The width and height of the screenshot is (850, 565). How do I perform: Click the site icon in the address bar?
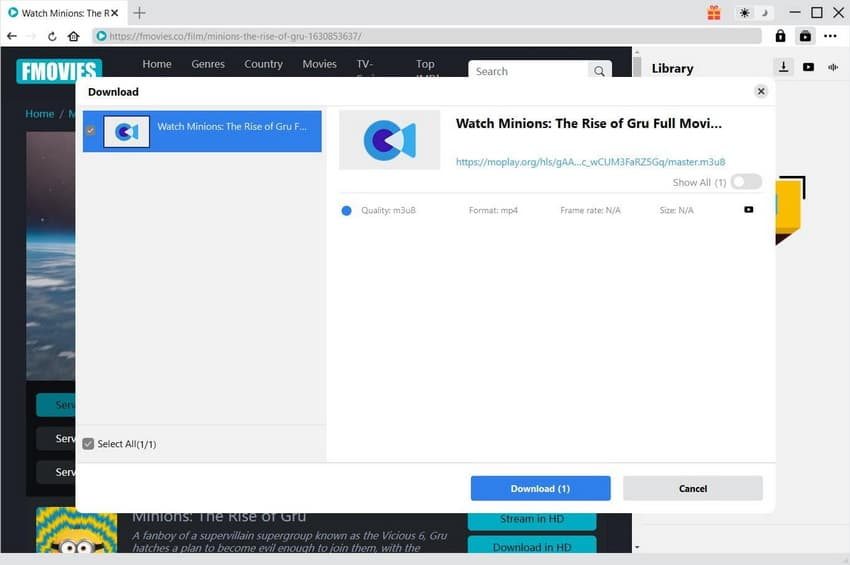101,36
